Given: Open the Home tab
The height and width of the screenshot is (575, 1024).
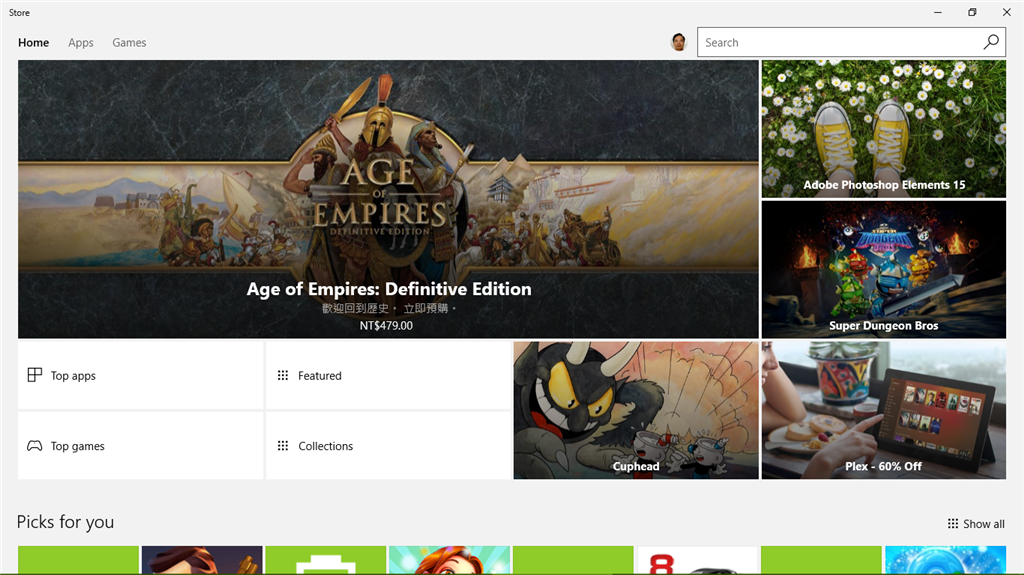Looking at the screenshot, I should click(x=33, y=42).
